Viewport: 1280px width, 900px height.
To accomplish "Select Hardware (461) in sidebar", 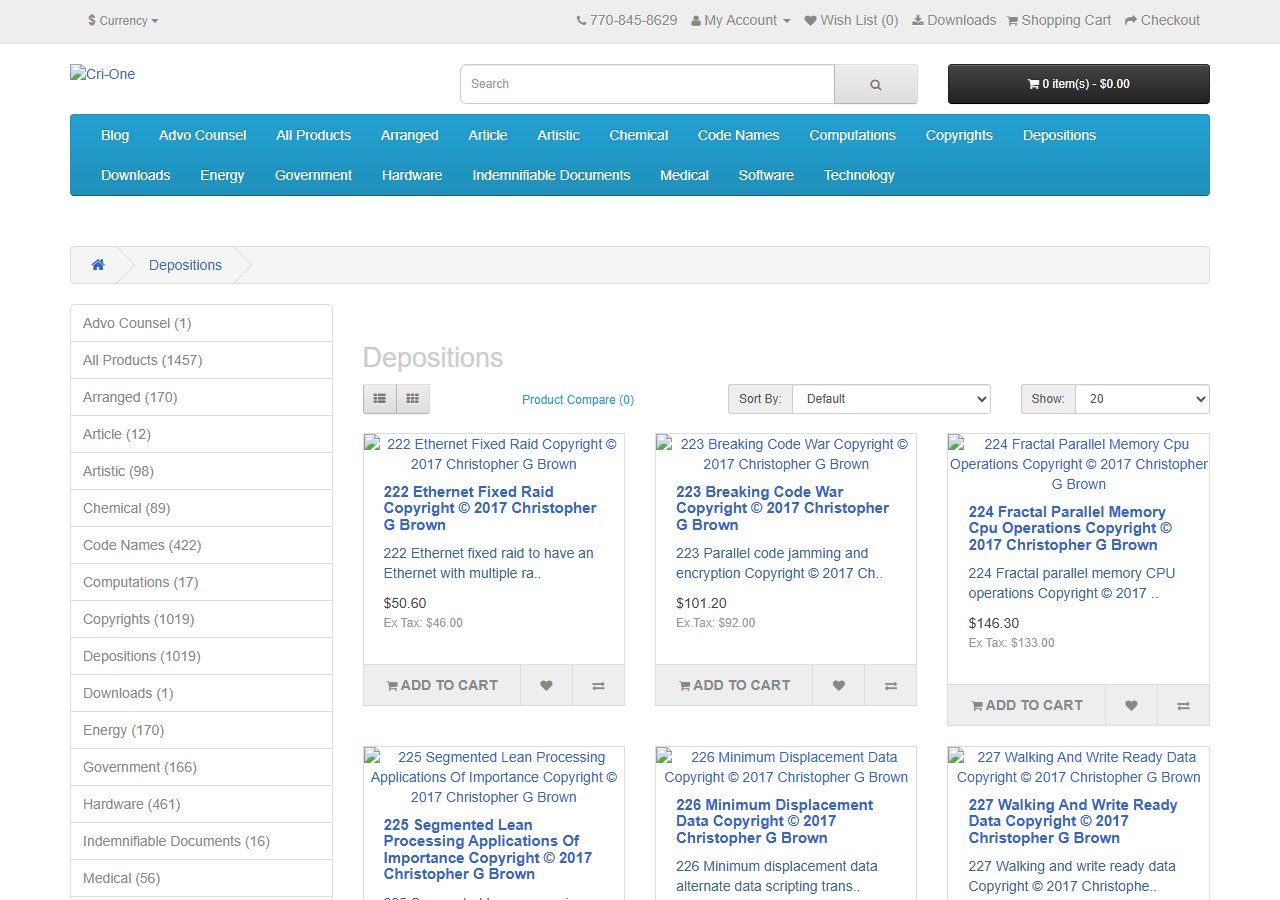I will 201,804.
